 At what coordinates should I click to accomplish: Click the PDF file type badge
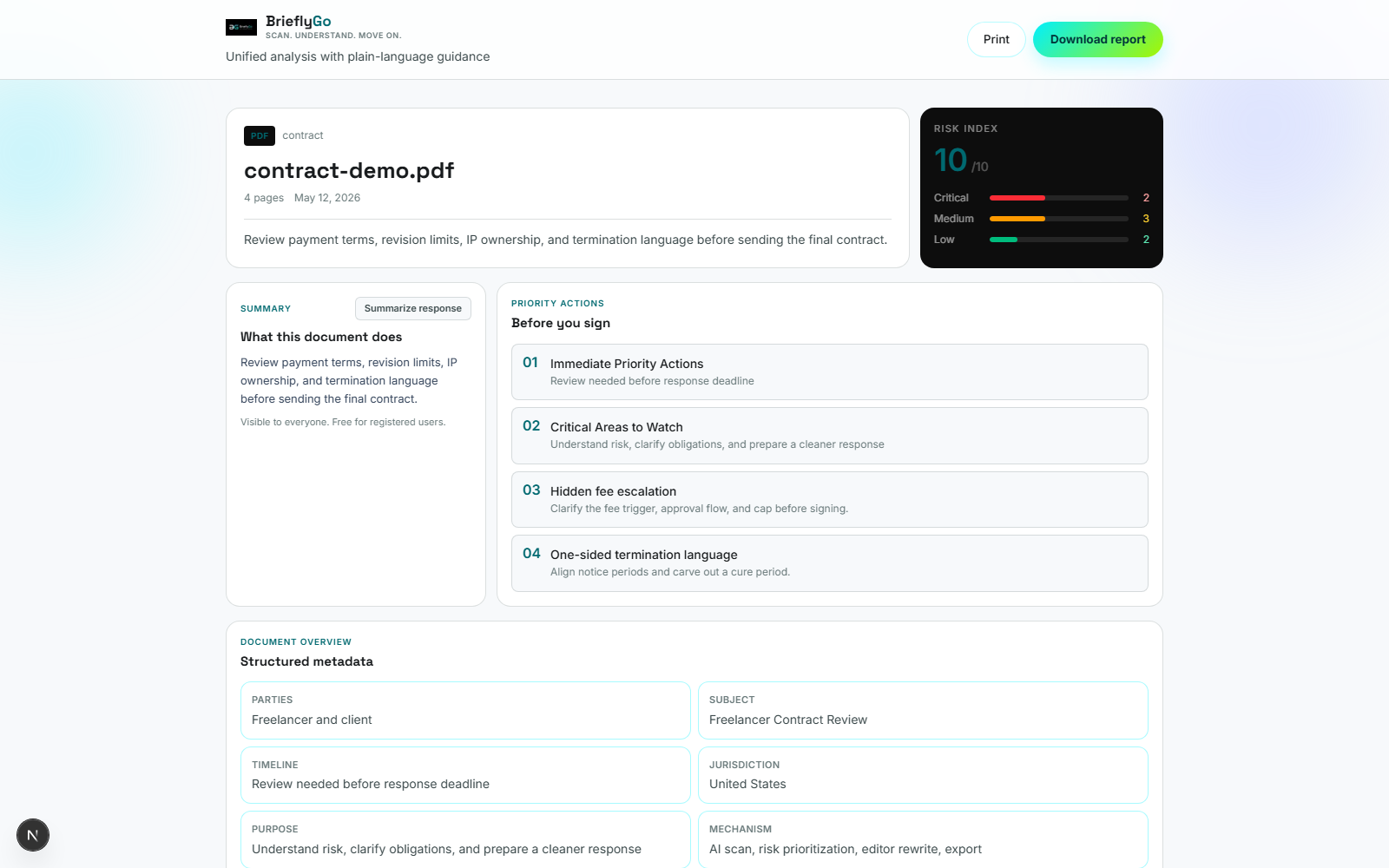coord(260,135)
